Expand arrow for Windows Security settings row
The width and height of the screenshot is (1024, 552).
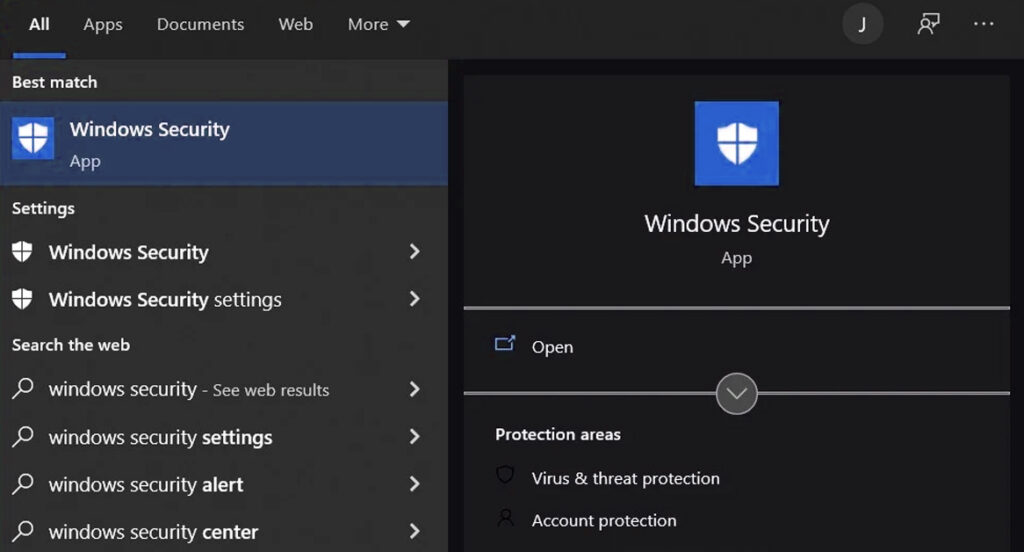(x=414, y=299)
